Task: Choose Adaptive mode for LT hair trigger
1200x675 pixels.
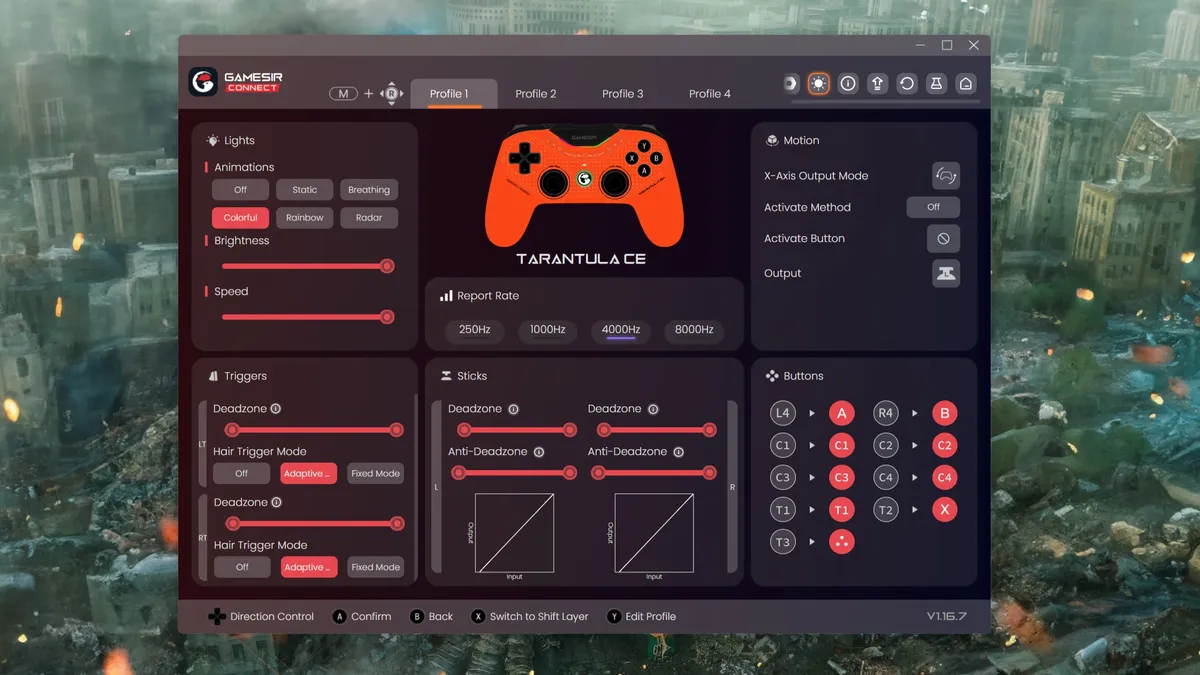Action: click(308, 474)
